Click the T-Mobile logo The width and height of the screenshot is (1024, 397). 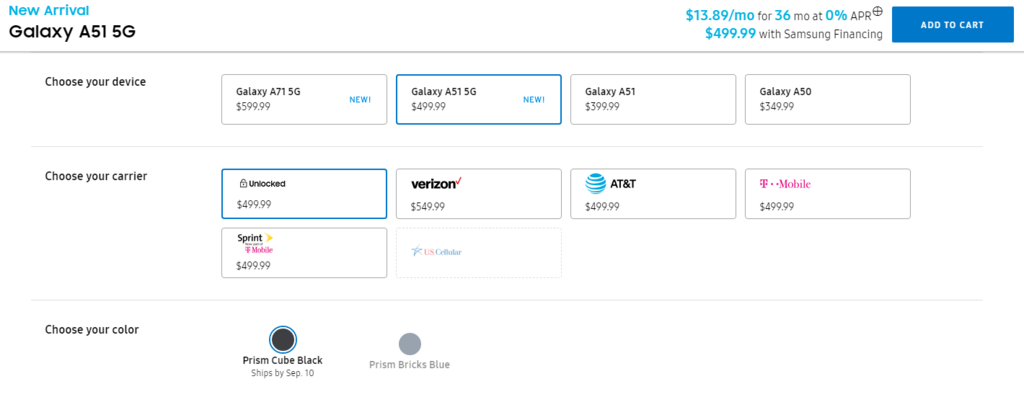[x=785, y=184]
